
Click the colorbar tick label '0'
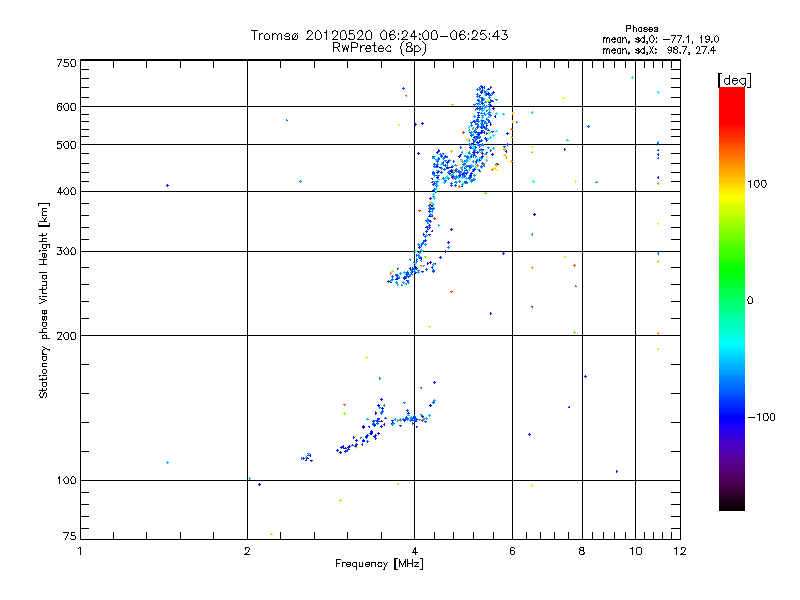(749, 301)
